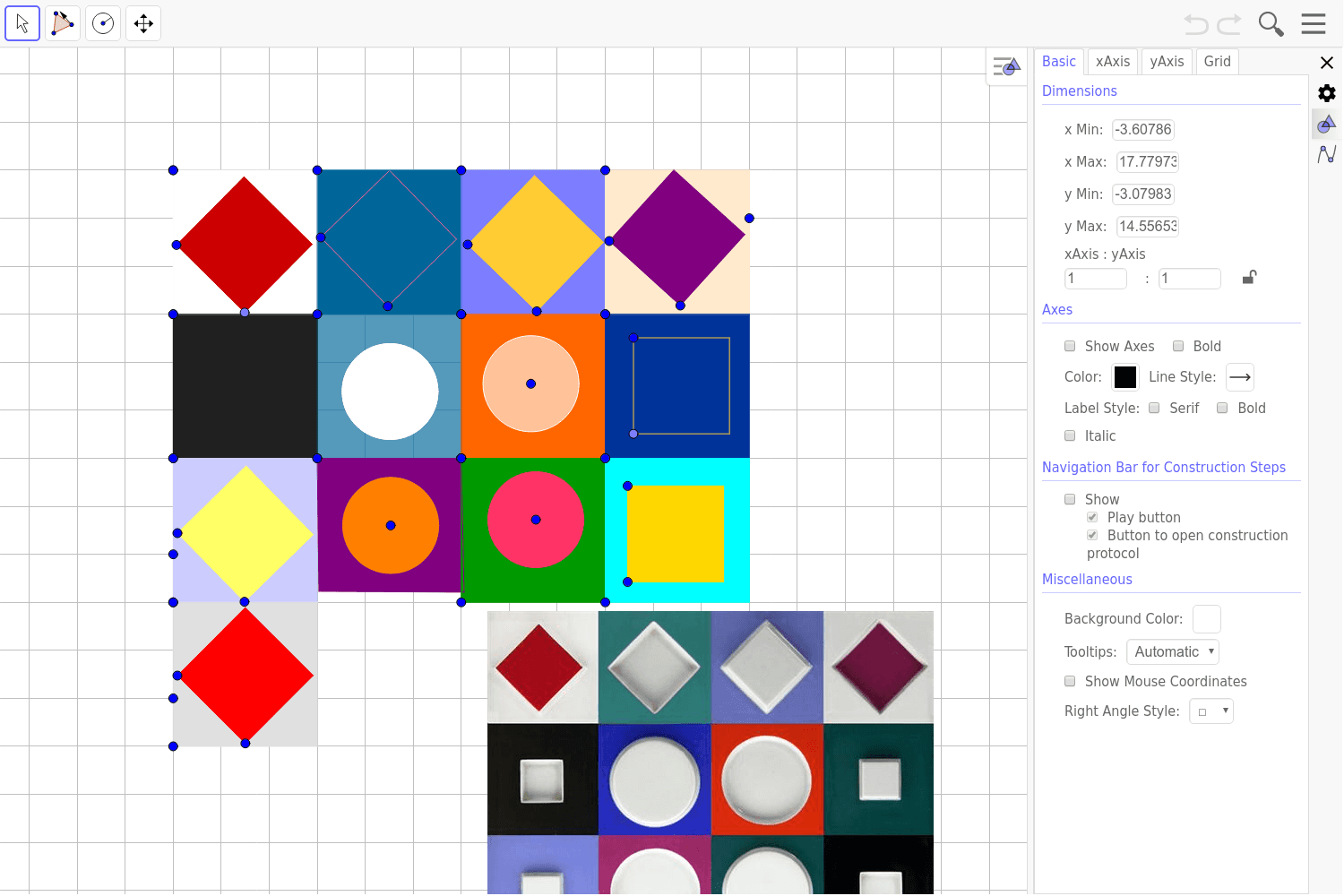
Task: Select the Polygon tool
Action: (63, 23)
